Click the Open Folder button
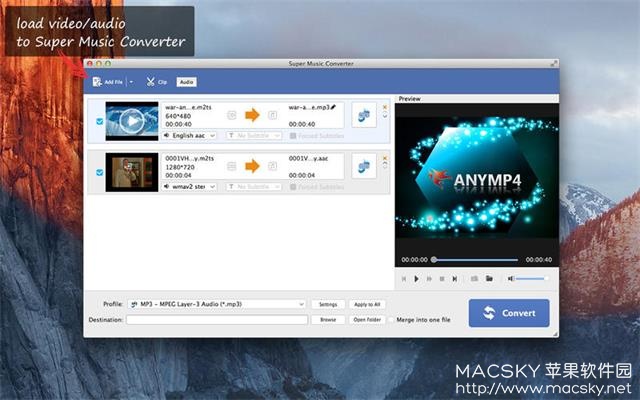The image size is (640, 400). pyautogui.click(x=367, y=320)
